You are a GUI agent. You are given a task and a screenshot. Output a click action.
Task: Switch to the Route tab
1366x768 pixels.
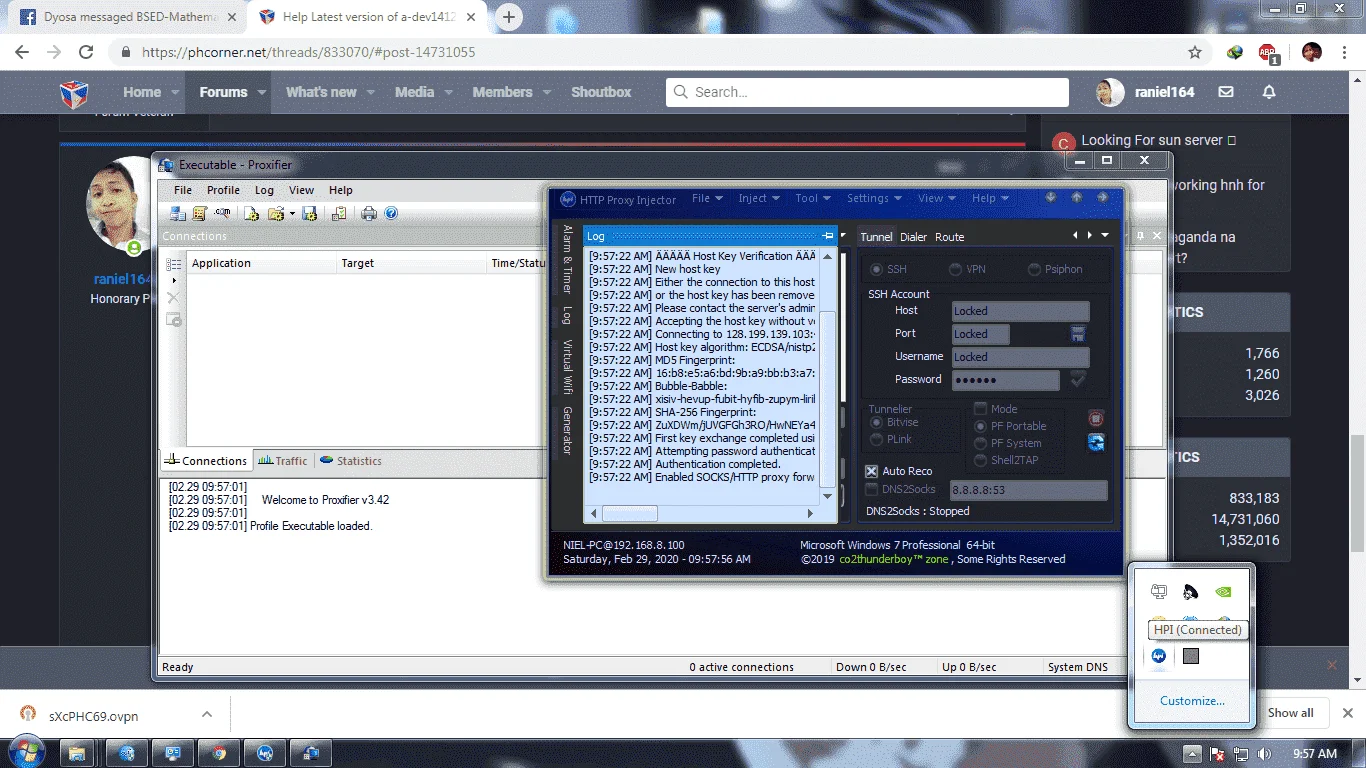[950, 237]
